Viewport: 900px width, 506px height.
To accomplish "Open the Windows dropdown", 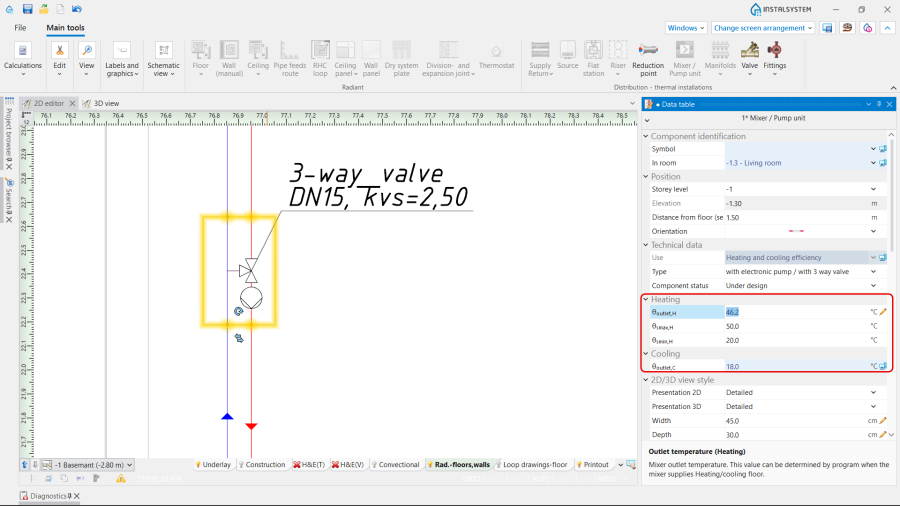I will [686, 28].
